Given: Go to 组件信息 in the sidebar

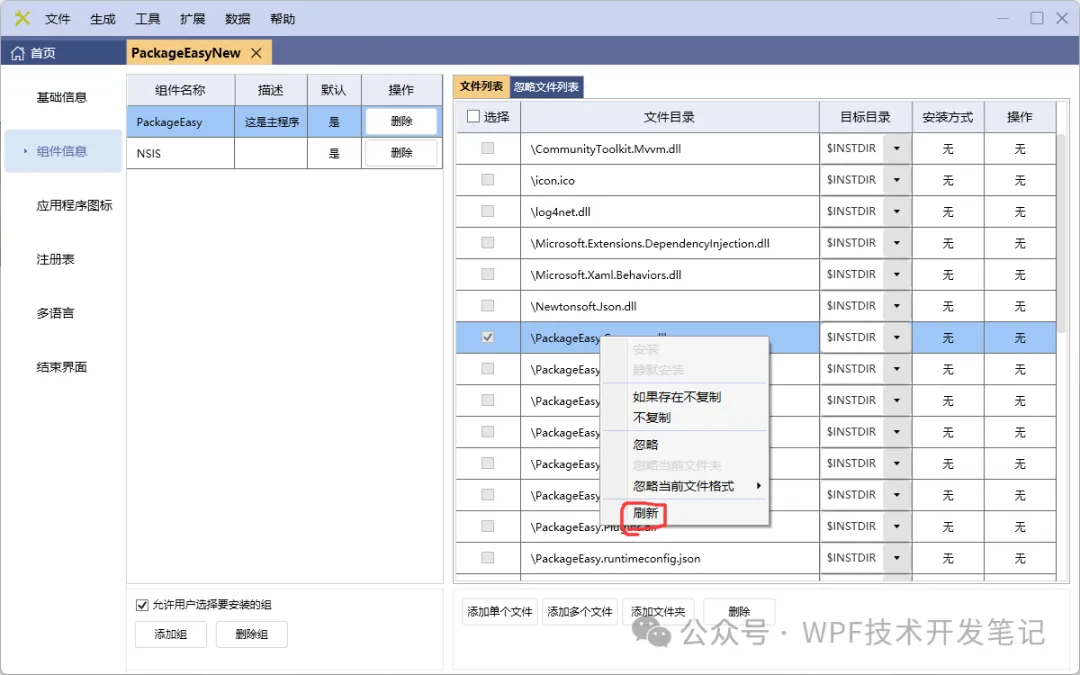Looking at the screenshot, I should tap(62, 151).
